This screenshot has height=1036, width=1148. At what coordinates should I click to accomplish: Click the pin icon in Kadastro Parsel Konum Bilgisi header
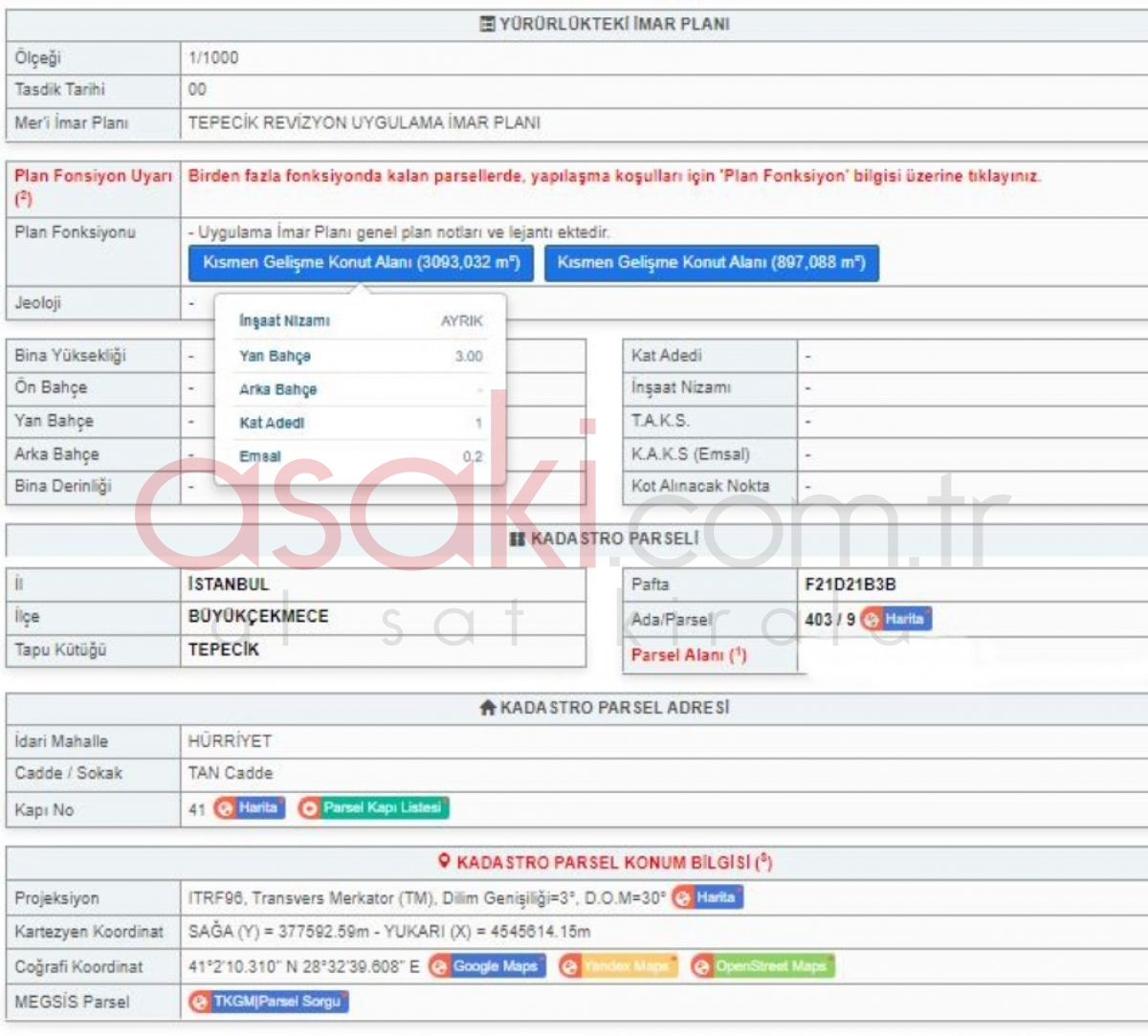pos(444,861)
